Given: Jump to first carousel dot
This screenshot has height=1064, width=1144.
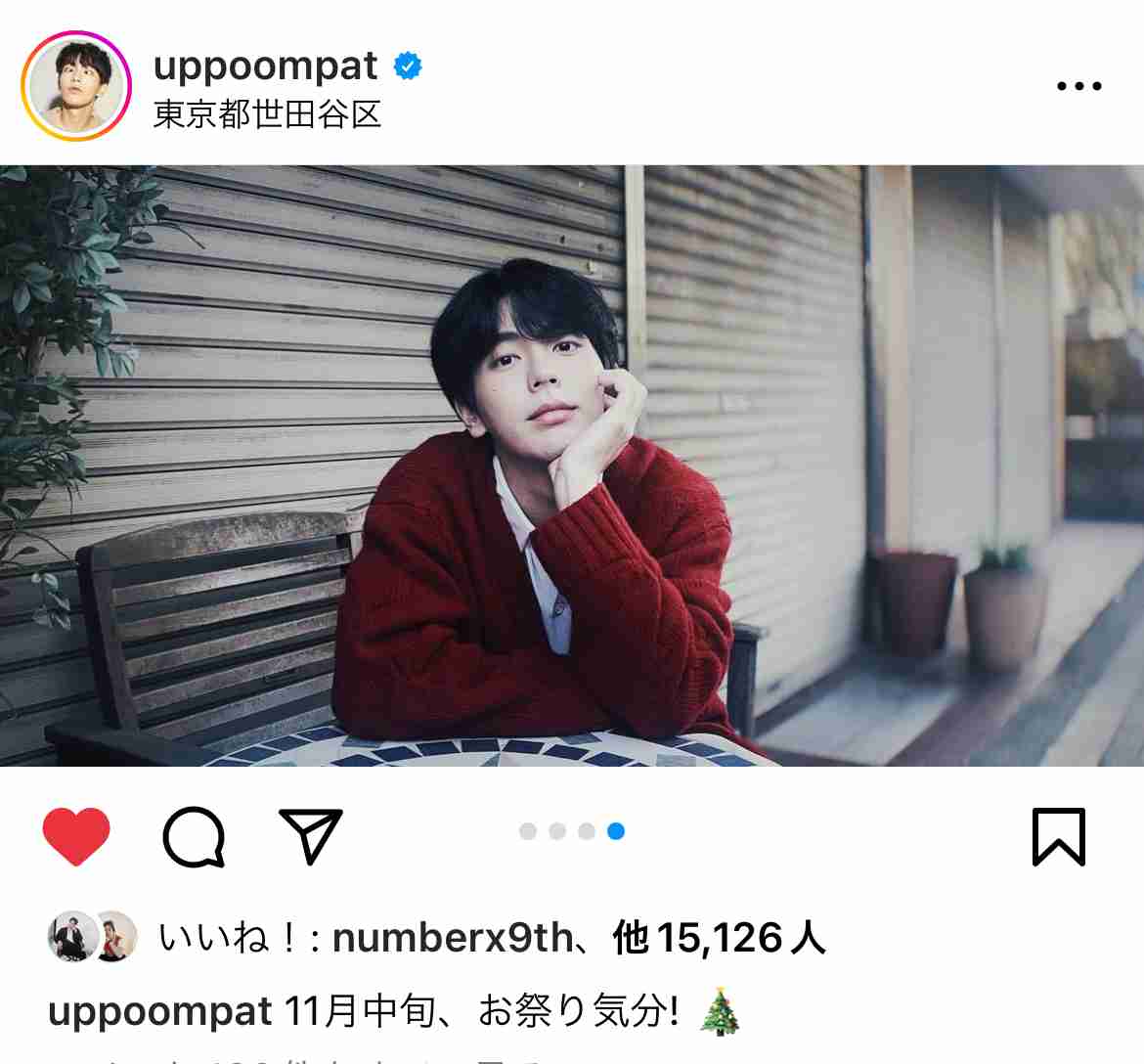Looking at the screenshot, I should [527, 831].
